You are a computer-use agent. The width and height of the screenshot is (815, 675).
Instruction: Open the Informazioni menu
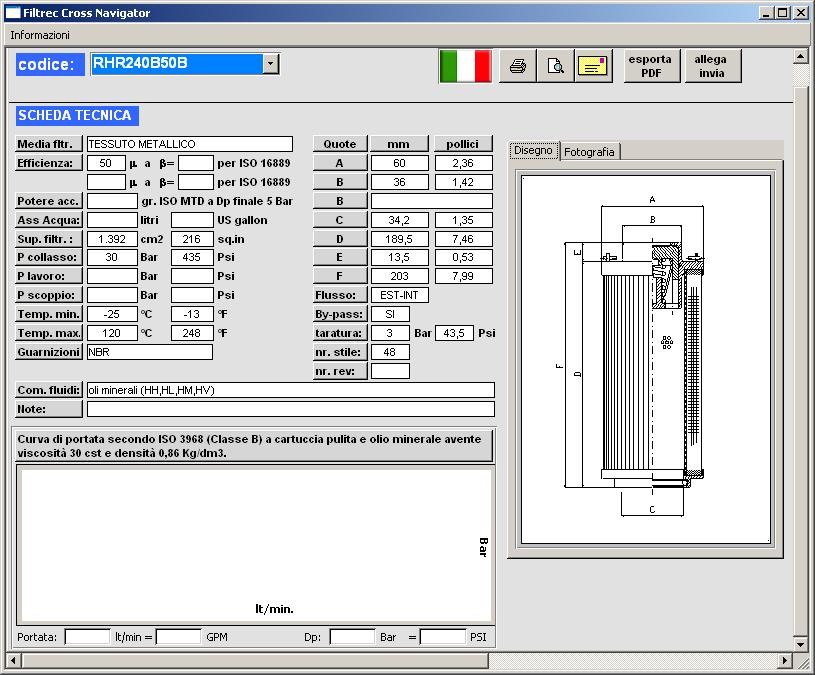(40, 34)
